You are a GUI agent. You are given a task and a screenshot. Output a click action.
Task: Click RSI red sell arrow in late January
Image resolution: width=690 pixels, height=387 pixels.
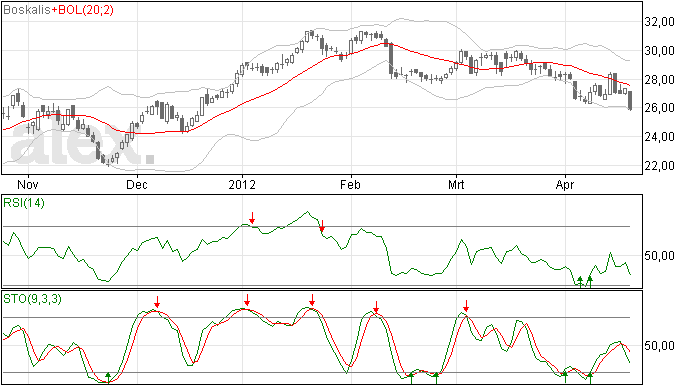click(x=322, y=226)
